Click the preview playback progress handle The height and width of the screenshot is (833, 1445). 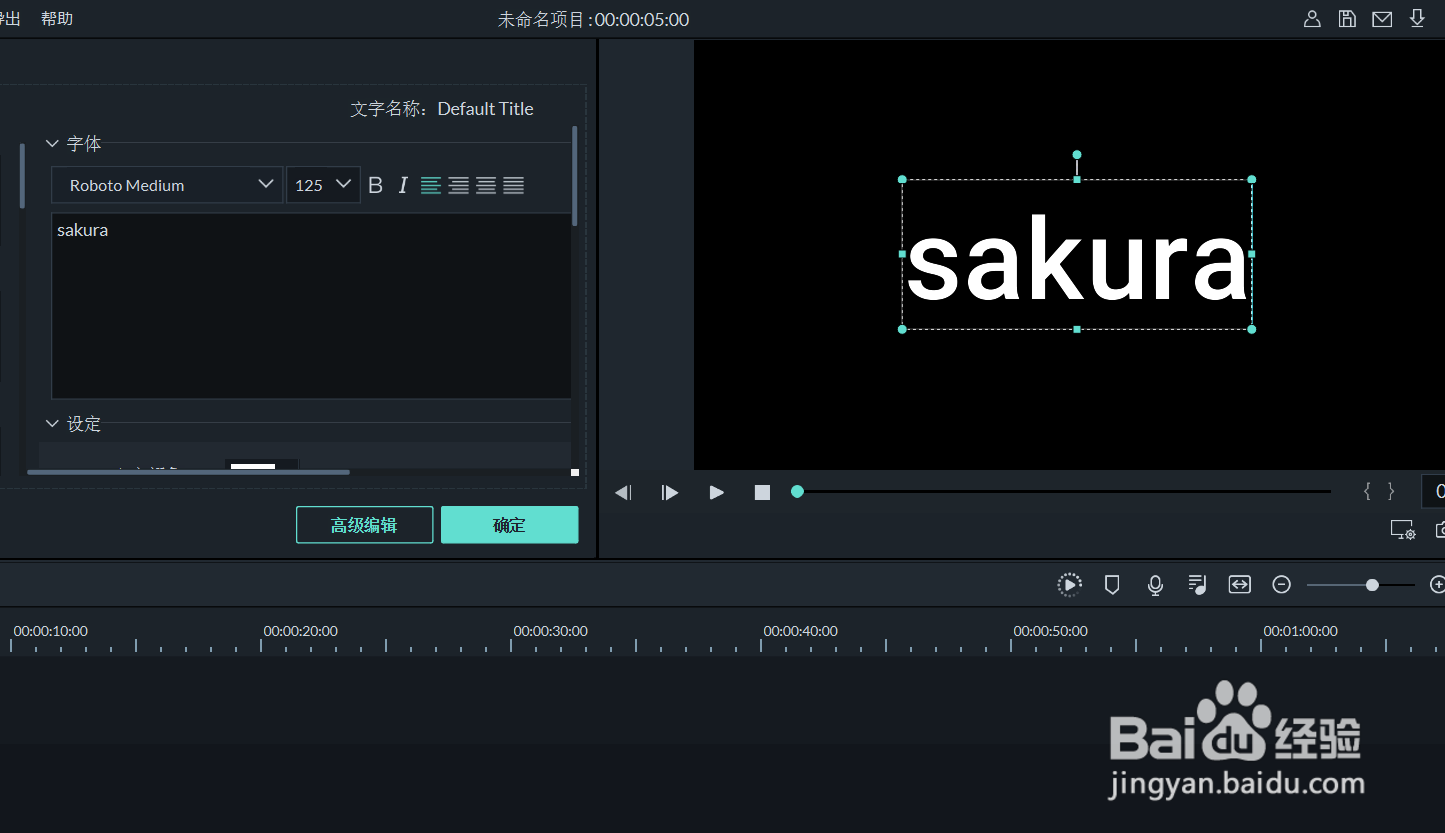[x=797, y=491]
